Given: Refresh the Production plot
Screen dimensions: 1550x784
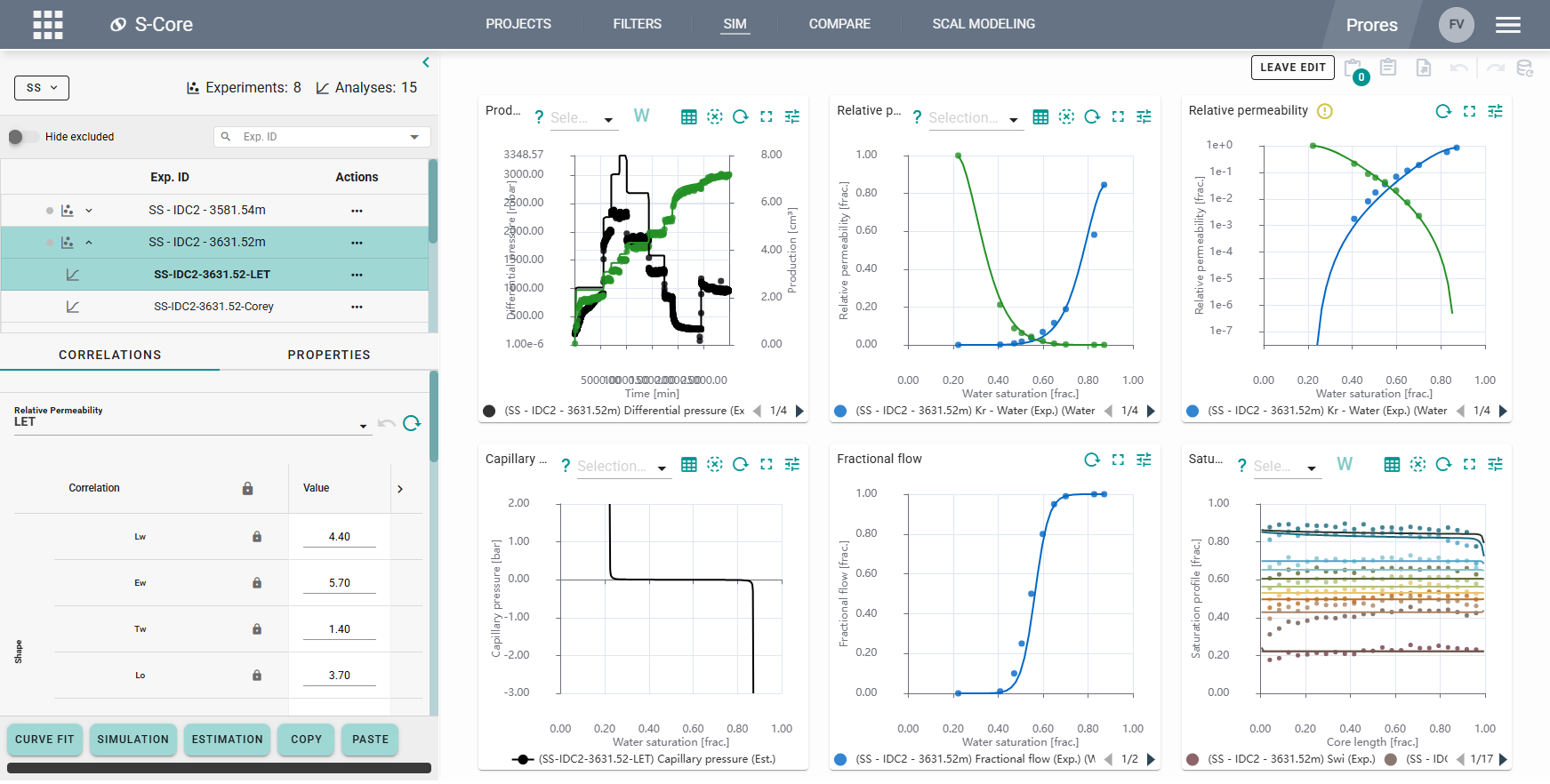Looking at the screenshot, I should pos(740,117).
